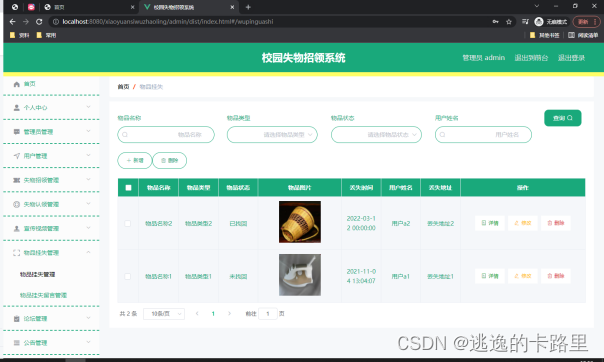Open the browser tab search chevron
604x362 pixels.
[x=536, y=6]
